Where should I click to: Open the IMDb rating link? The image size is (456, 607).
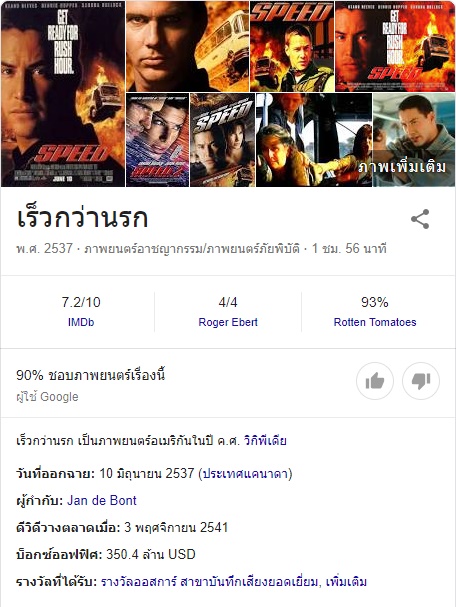81,322
